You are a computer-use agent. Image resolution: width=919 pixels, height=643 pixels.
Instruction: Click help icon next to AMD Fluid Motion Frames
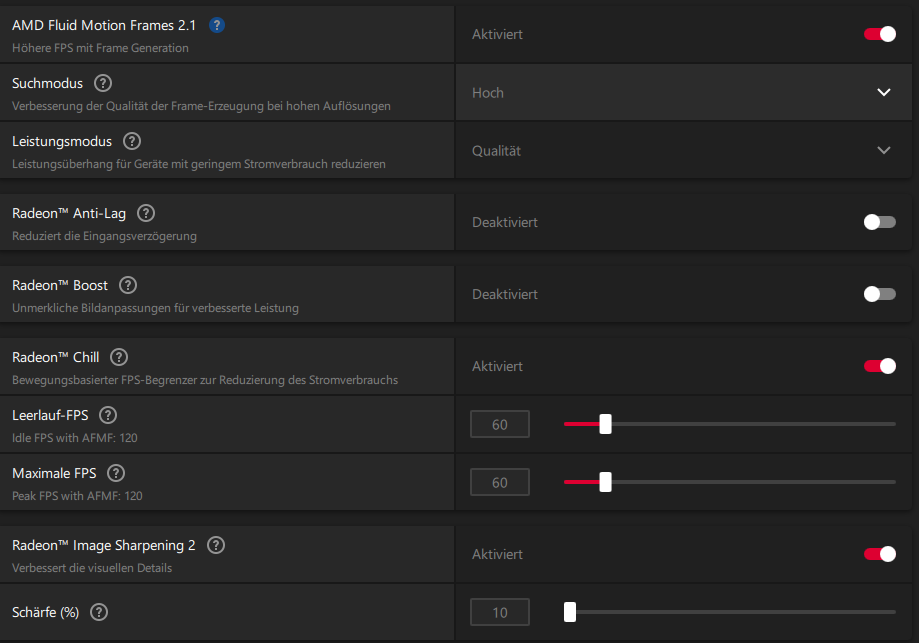pos(217,25)
